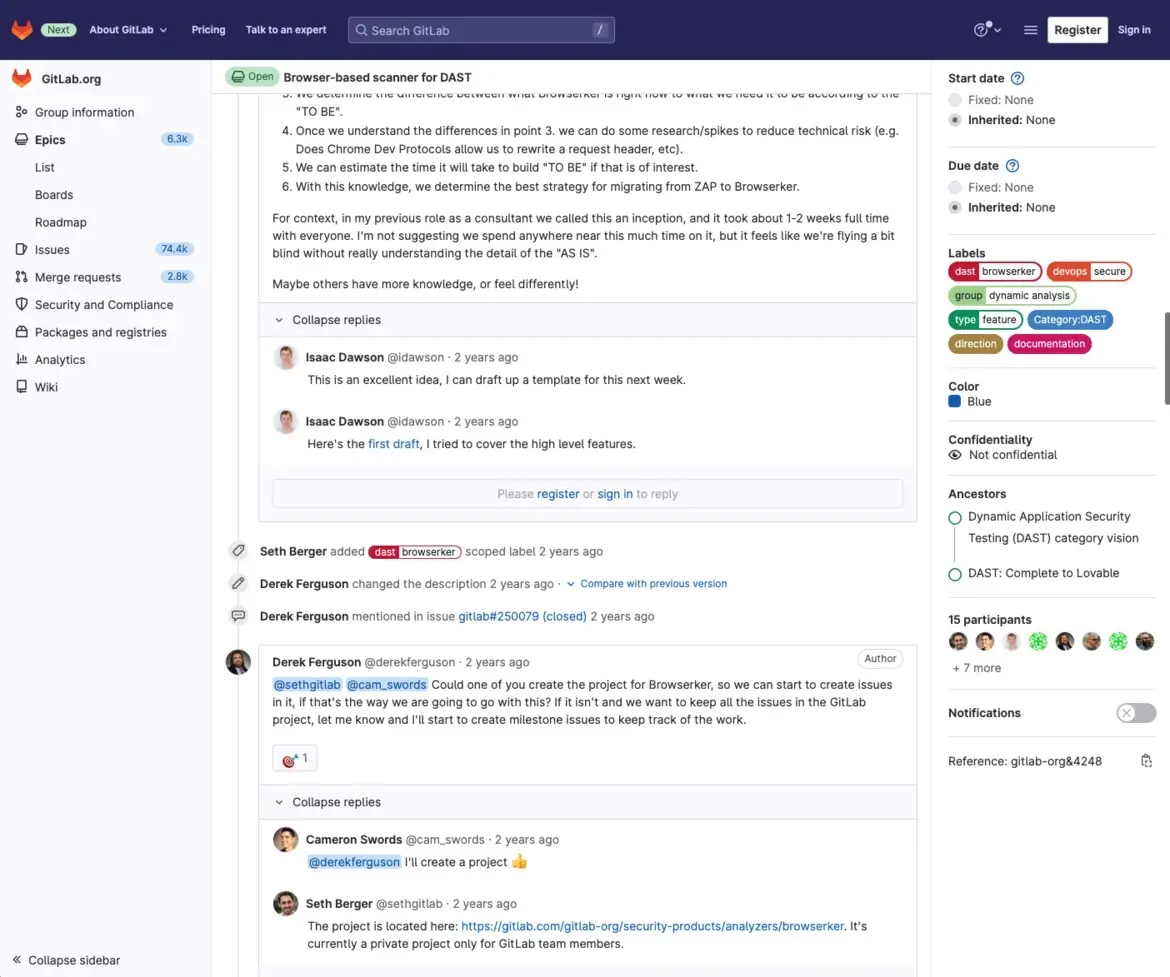Click the red documentation label

coord(1049,344)
